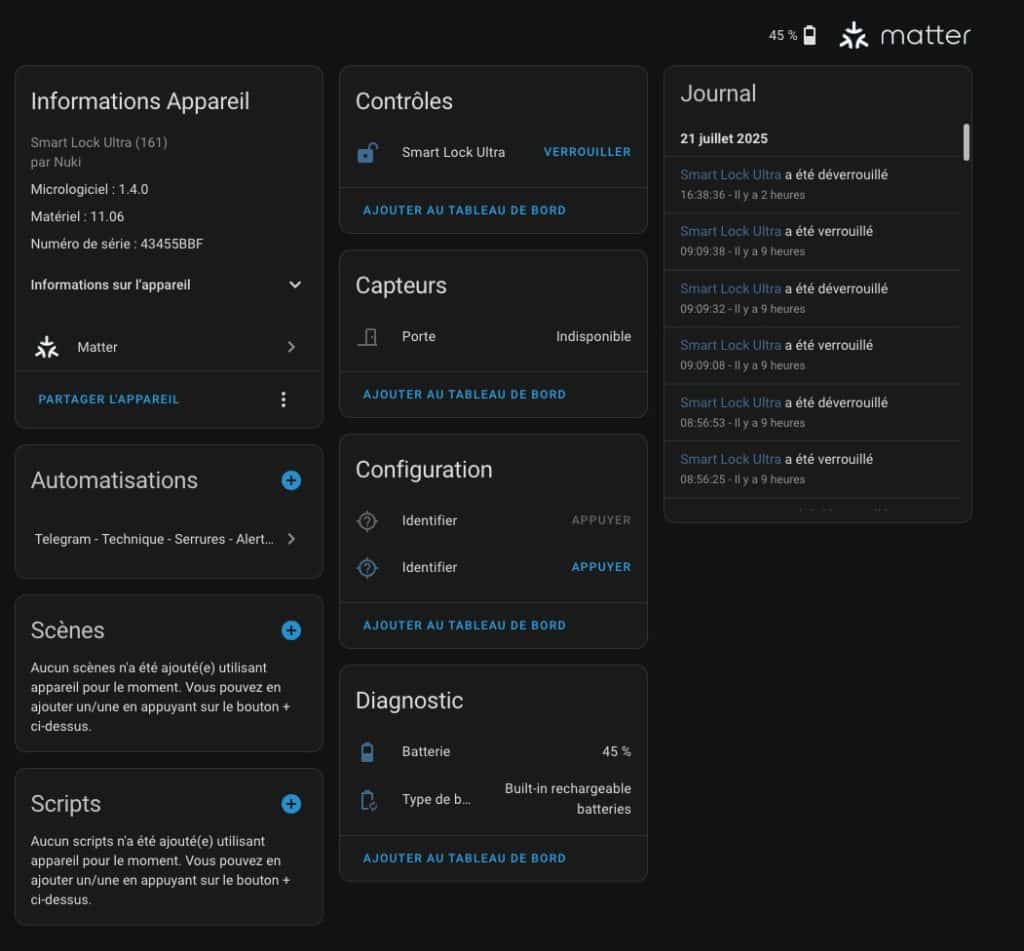Open Smart Lock Ultra link at 08:56:25

coord(730,459)
